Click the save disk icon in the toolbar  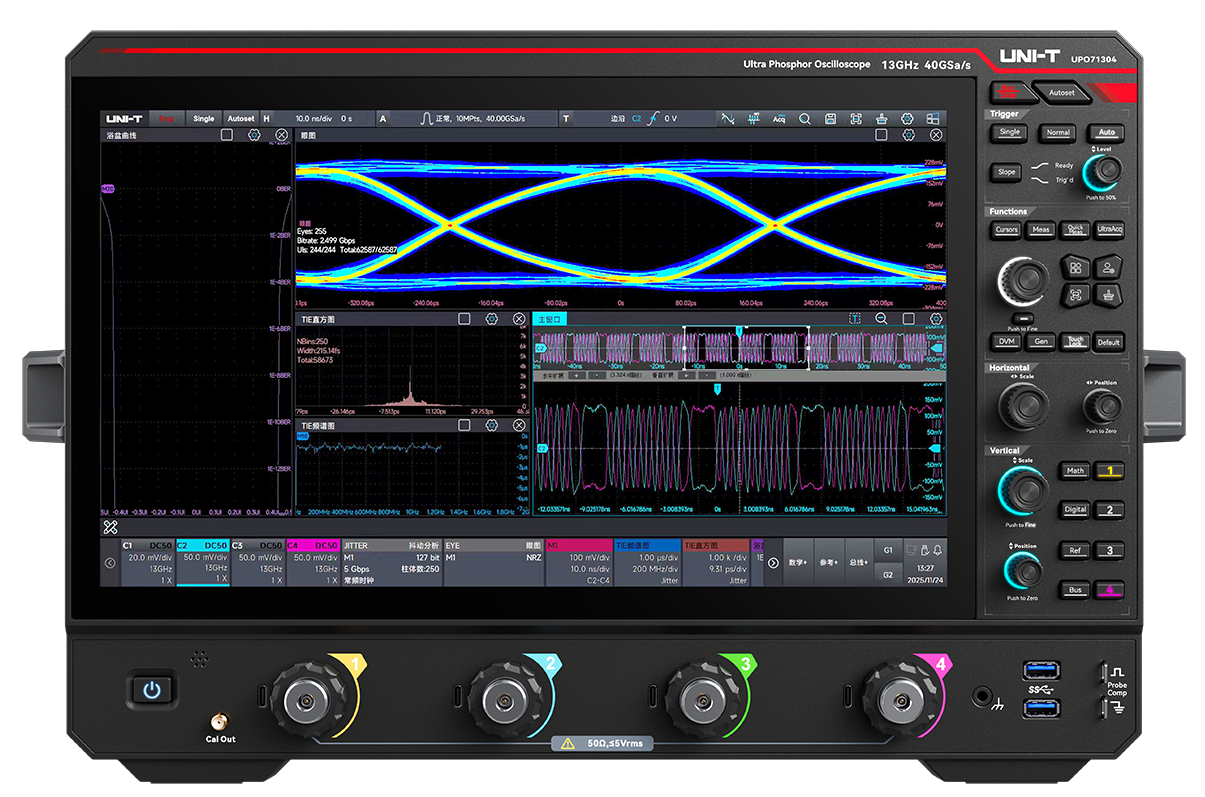[830, 119]
